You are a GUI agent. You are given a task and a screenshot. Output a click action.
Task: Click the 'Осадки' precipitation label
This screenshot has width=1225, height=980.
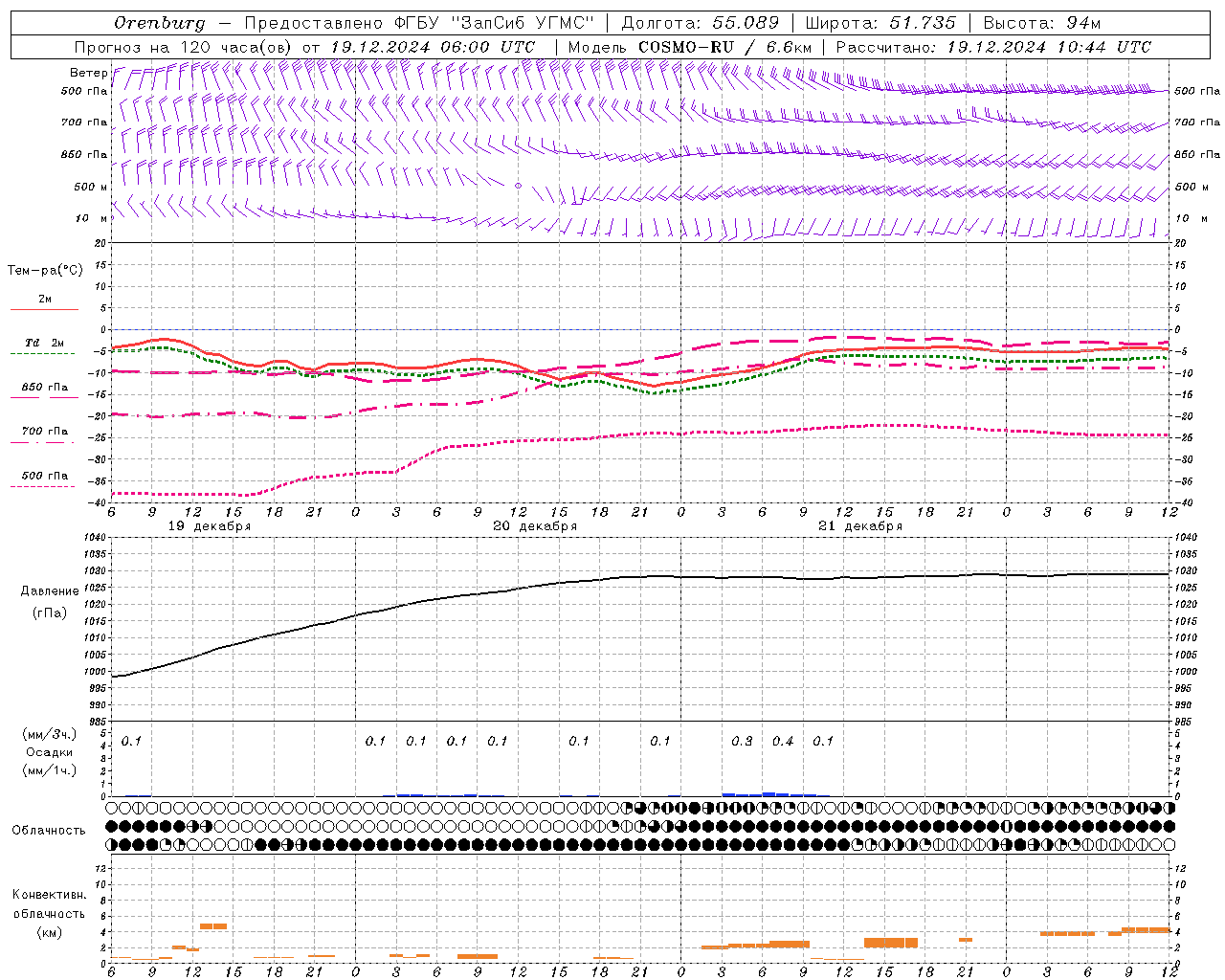[49, 752]
